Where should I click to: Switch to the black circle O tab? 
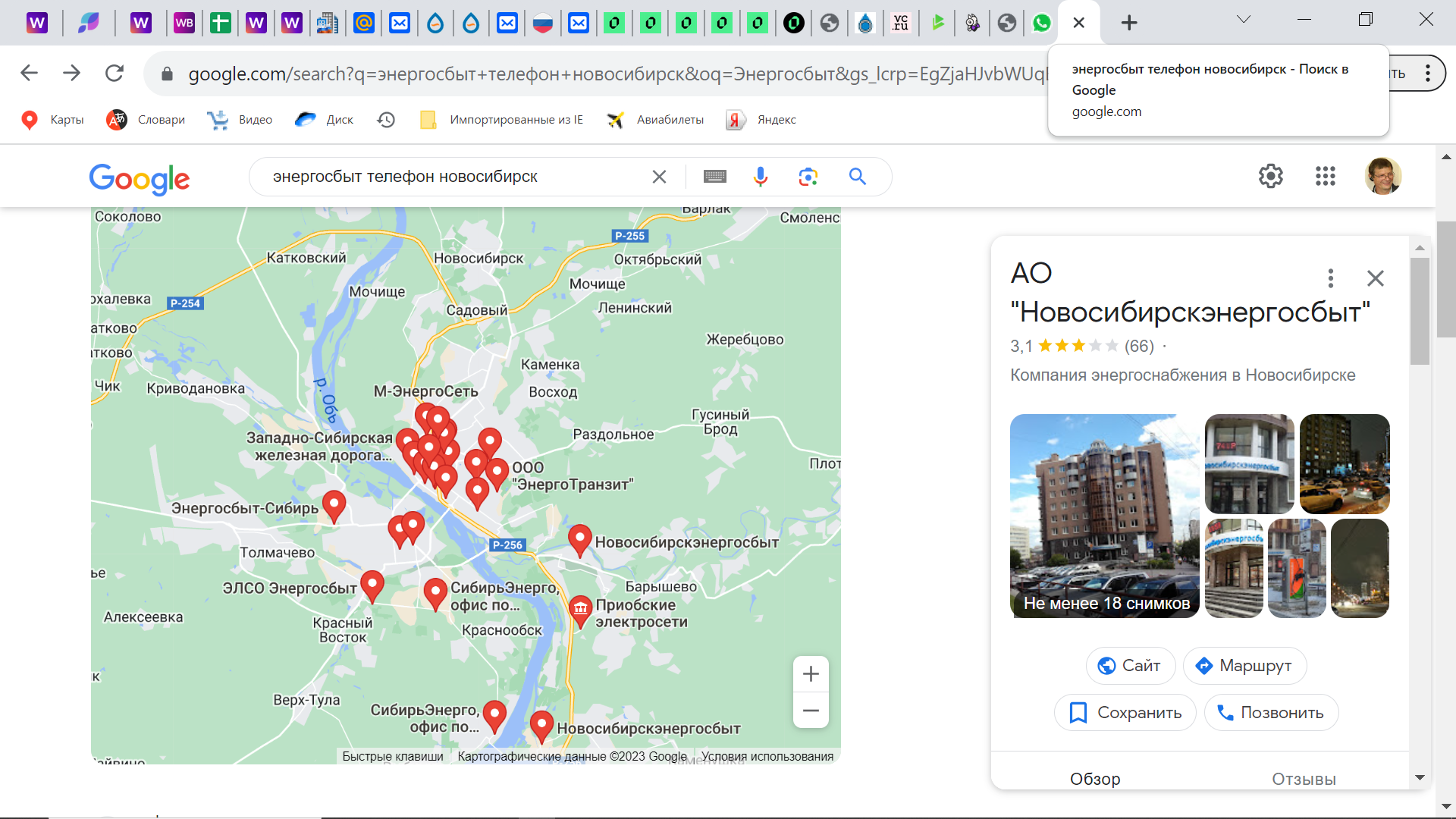[x=794, y=23]
